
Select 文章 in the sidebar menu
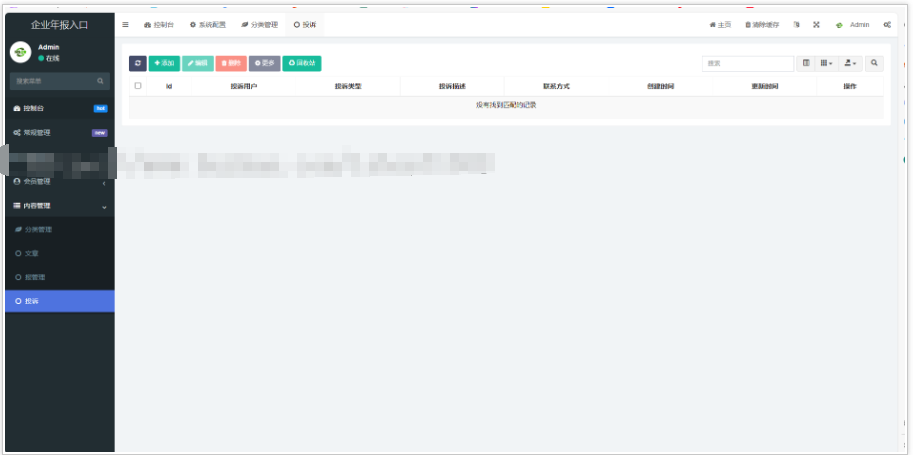(x=32, y=253)
